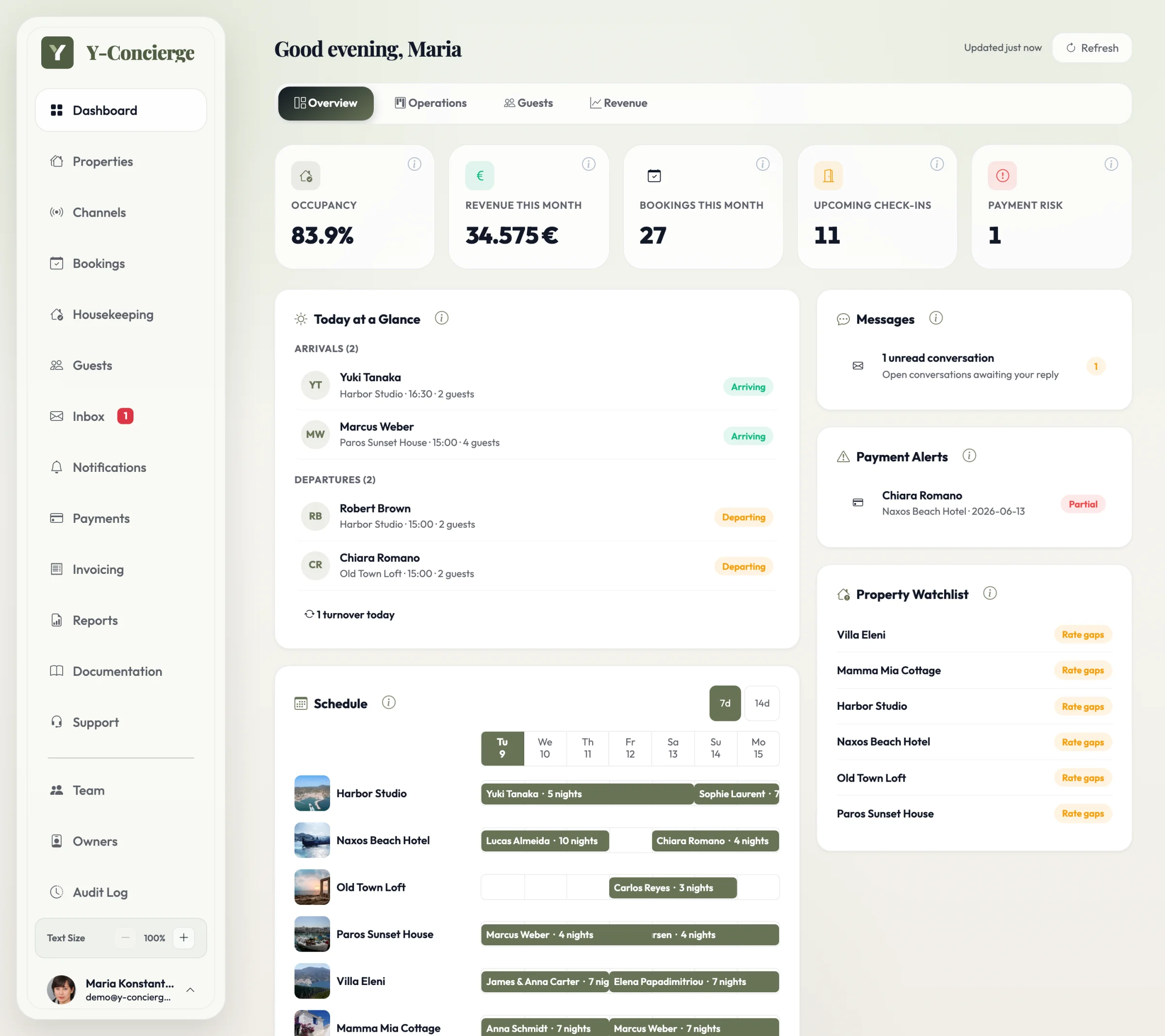This screenshot has width=1165, height=1036.
Task: Click the Payment Risk warning icon
Action: click(1002, 176)
